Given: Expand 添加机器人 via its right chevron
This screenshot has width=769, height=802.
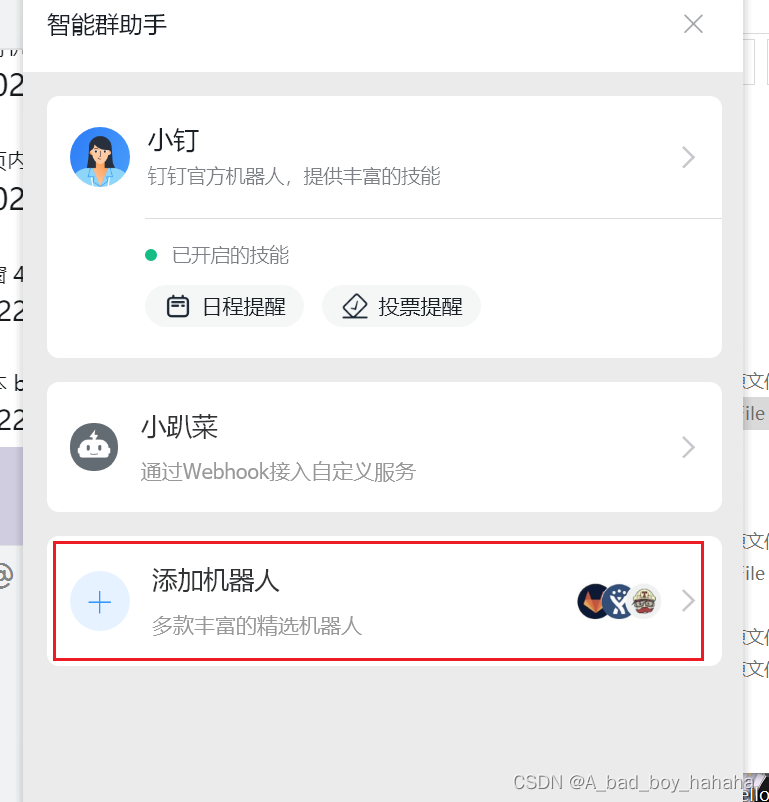Looking at the screenshot, I should tap(688, 601).
